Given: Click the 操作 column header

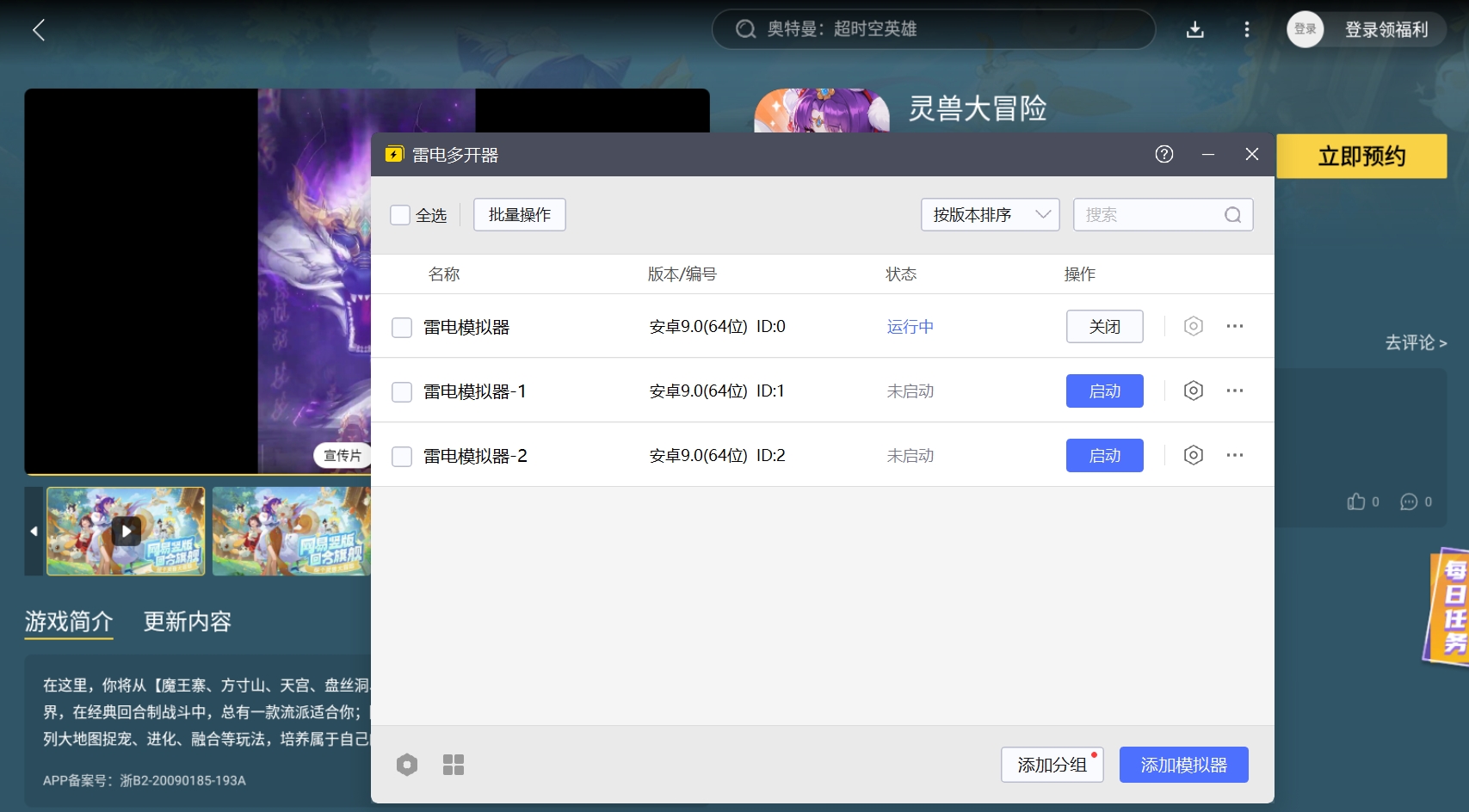Looking at the screenshot, I should [1080, 274].
